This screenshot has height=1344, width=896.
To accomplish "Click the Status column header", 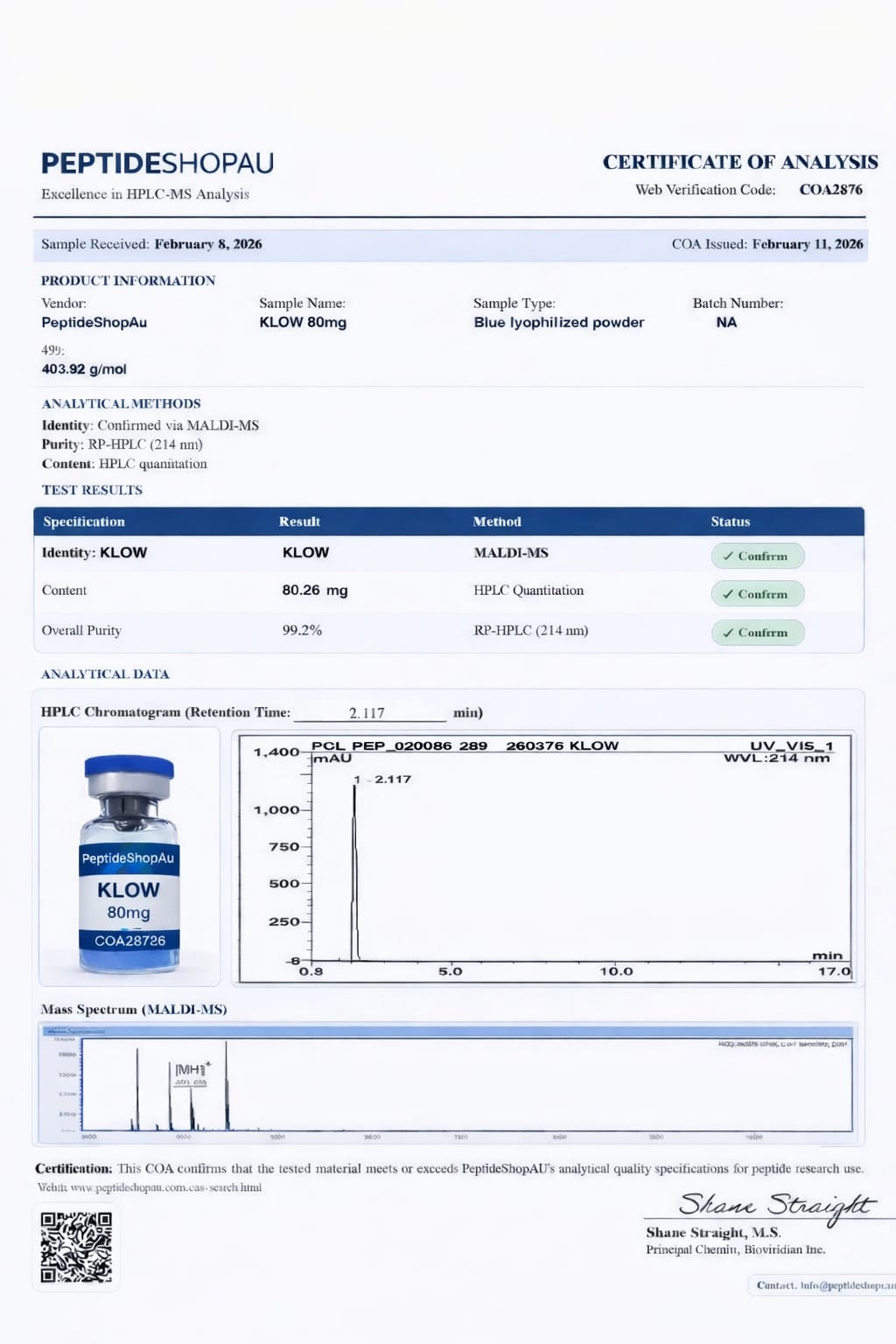I will (x=730, y=521).
